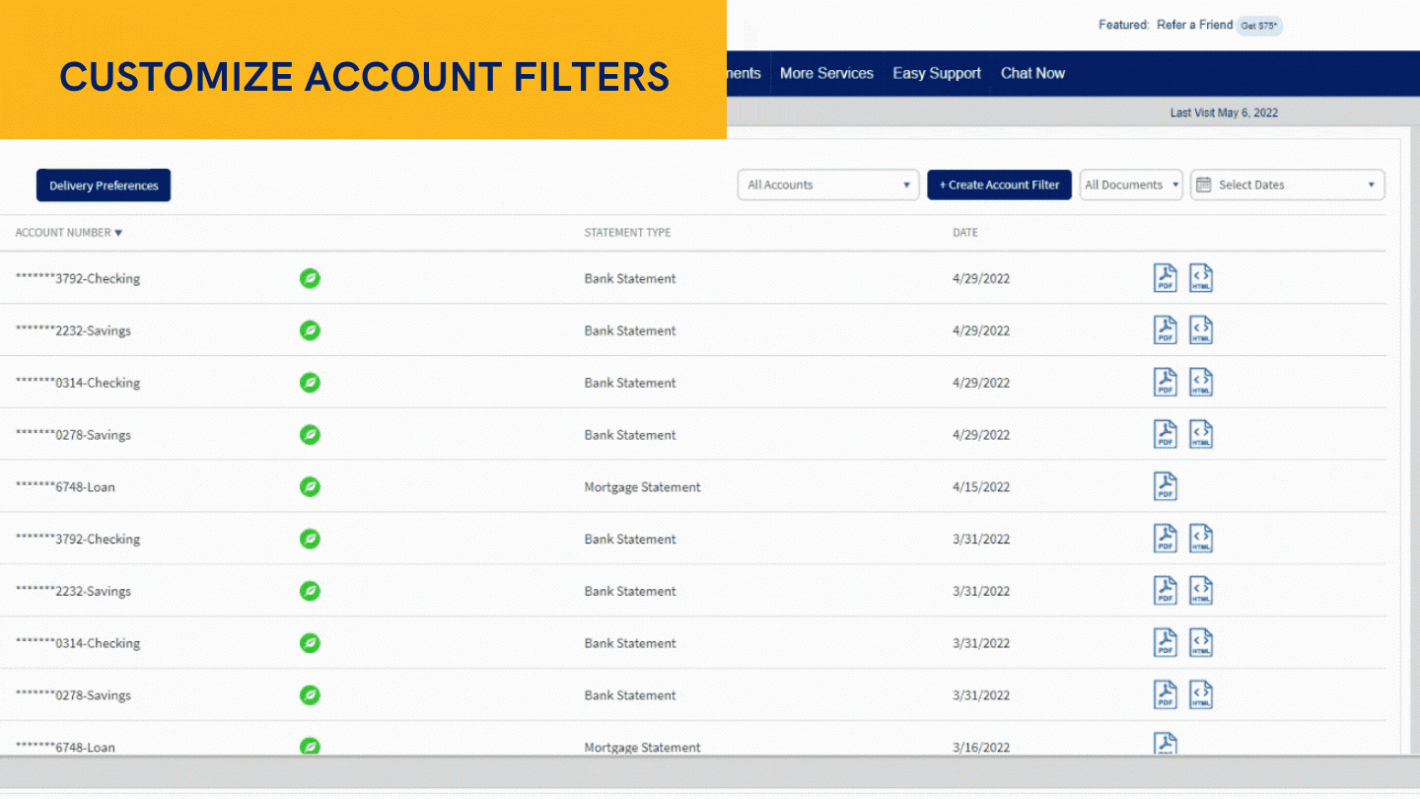Expand the All Documents dropdown

pyautogui.click(x=1131, y=184)
